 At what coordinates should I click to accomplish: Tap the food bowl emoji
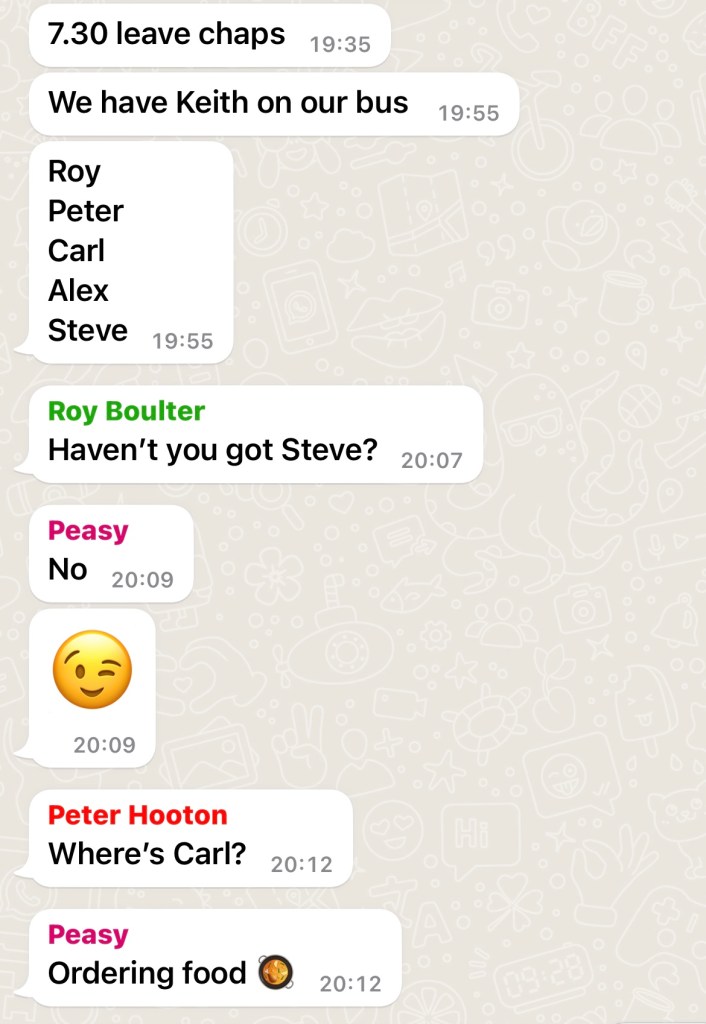[275, 972]
